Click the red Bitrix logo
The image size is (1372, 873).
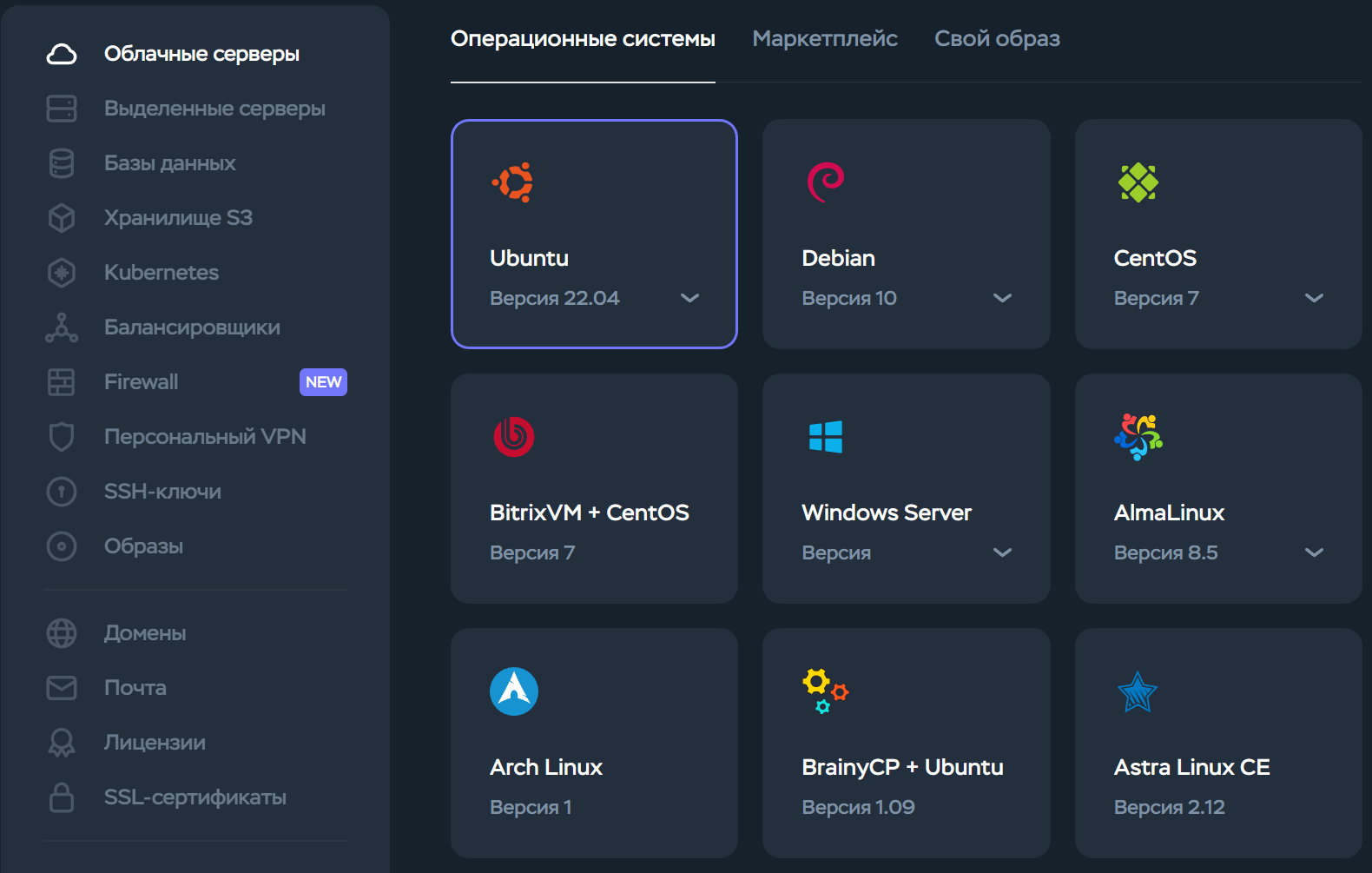[x=514, y=437]
